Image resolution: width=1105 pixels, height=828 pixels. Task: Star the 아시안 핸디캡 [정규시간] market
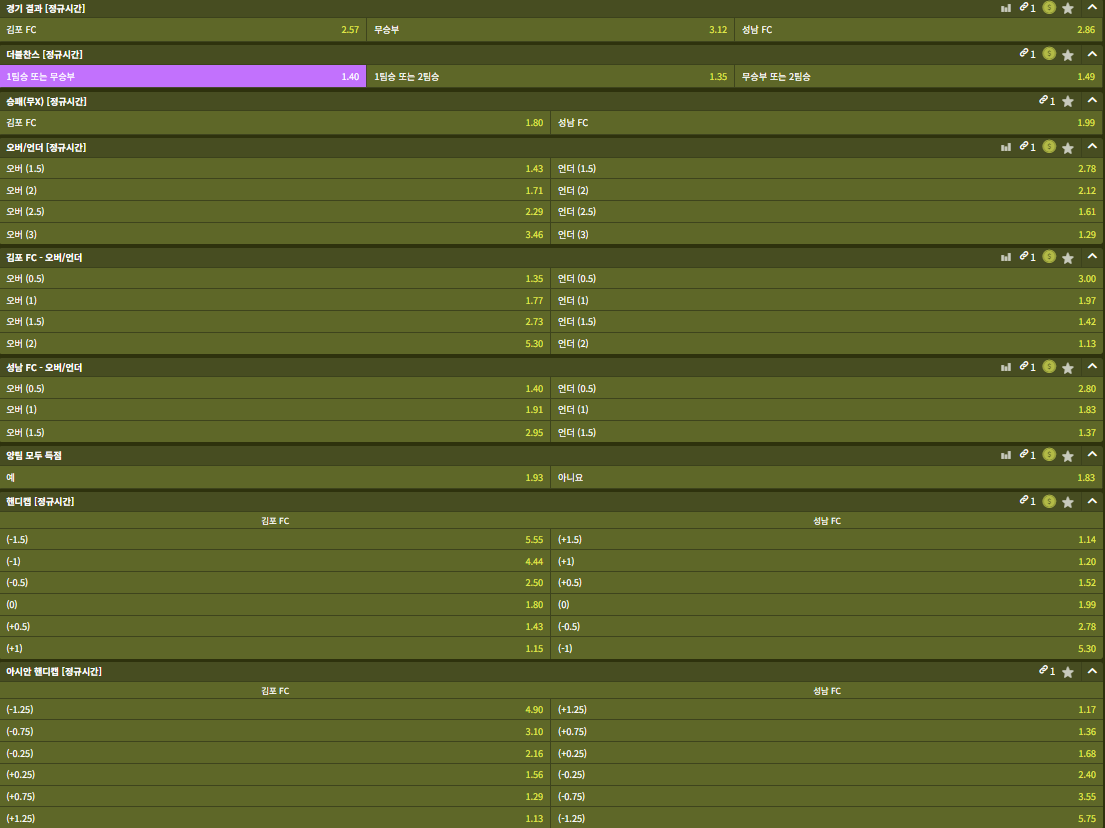pos(1068,672)
